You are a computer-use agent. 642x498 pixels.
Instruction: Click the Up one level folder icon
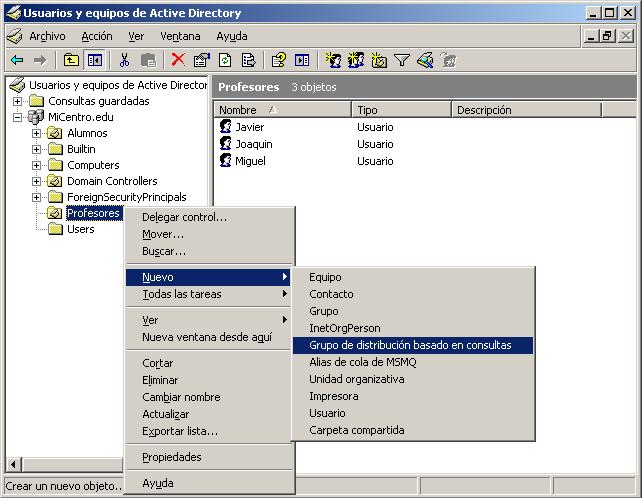pos(71,60)
